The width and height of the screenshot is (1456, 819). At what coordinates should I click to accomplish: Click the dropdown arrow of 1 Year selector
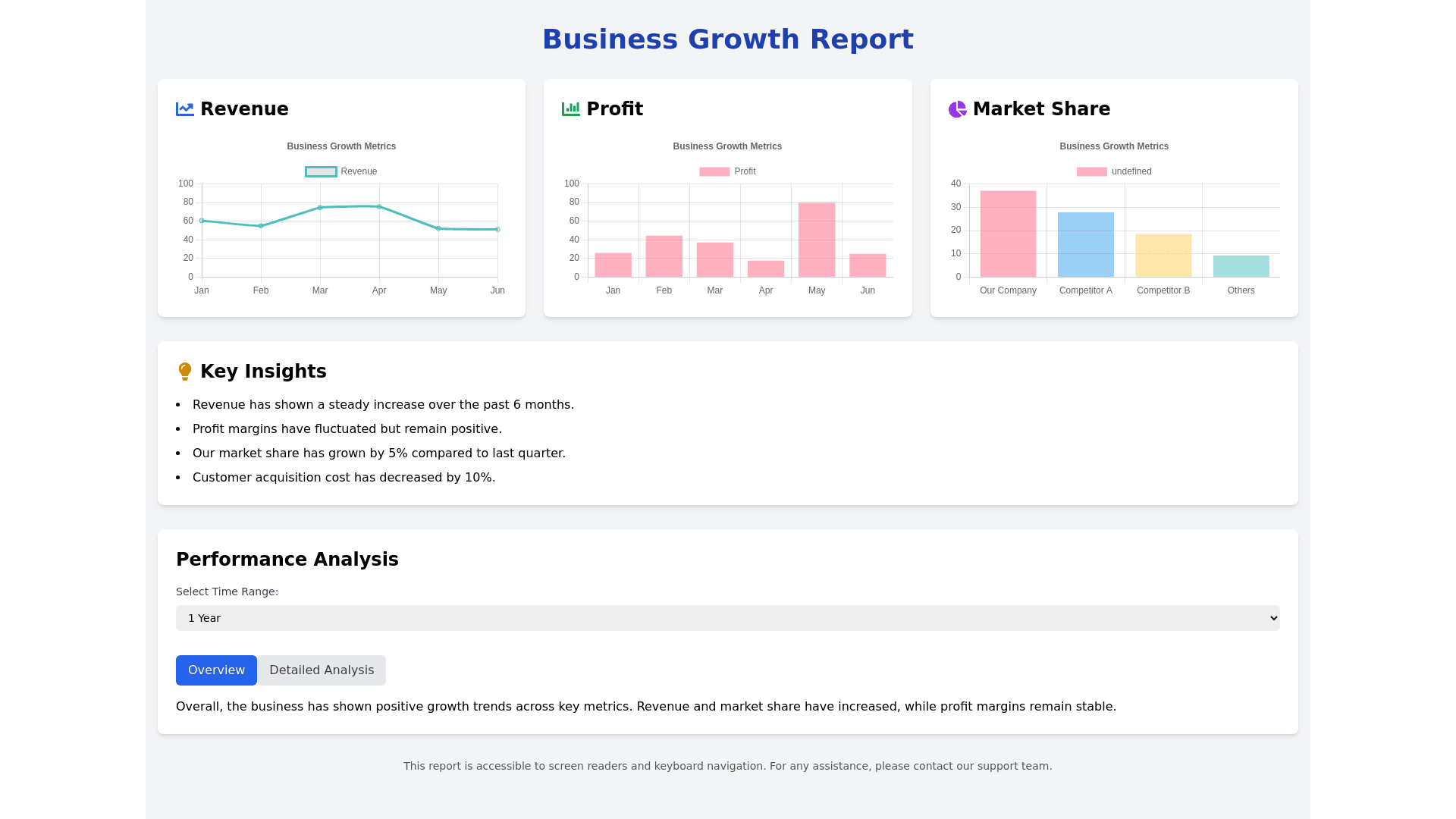[x=1273, y=618]
